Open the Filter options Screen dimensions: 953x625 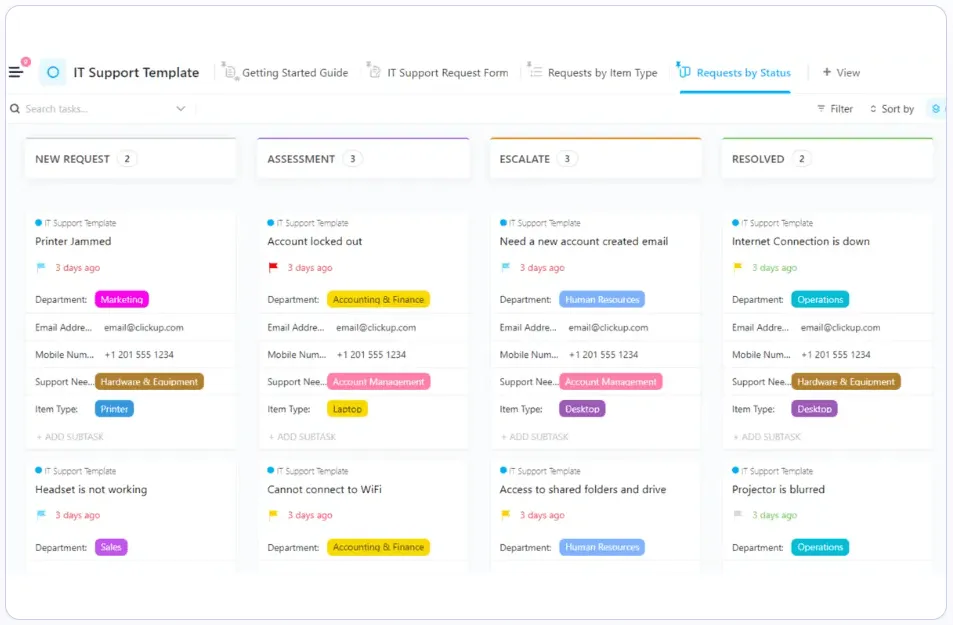click(835, 109)
